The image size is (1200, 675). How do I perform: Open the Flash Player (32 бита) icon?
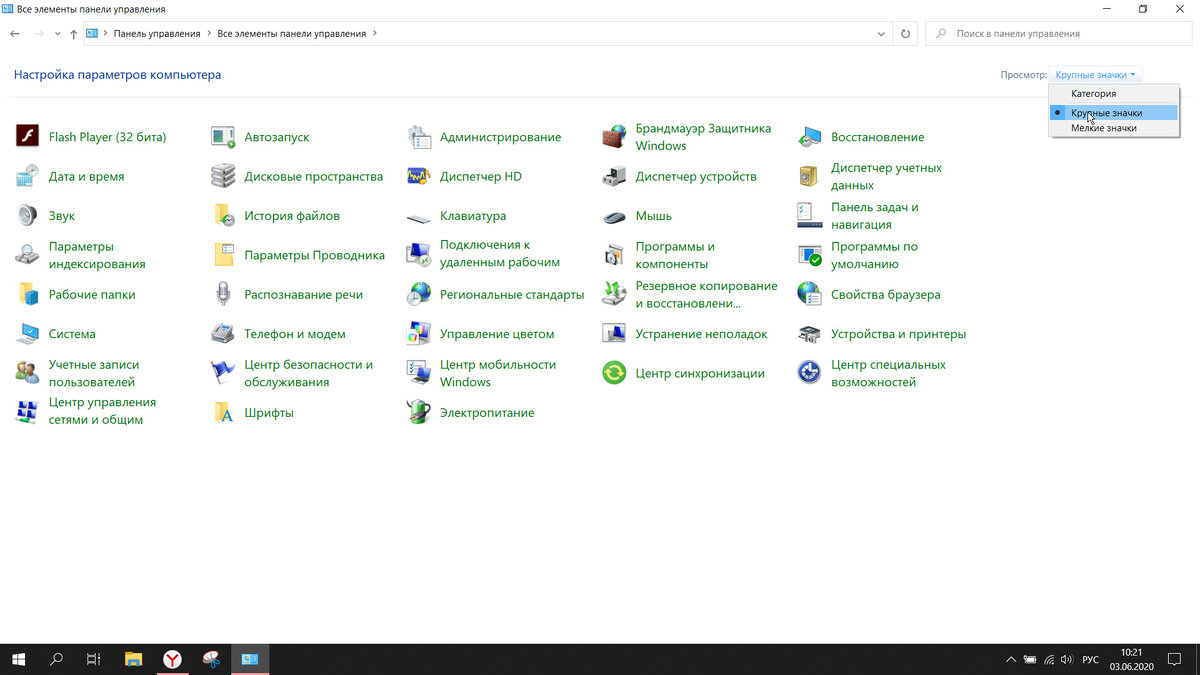pos(27,137)
